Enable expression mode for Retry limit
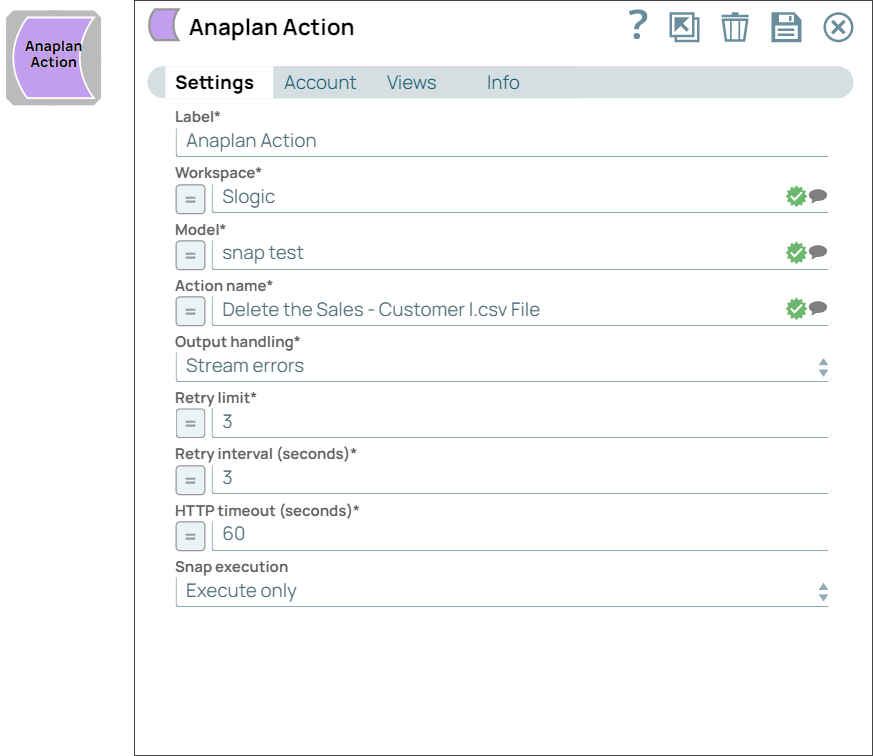This screenshot has height=756, width=873. (x=190, y=423)
